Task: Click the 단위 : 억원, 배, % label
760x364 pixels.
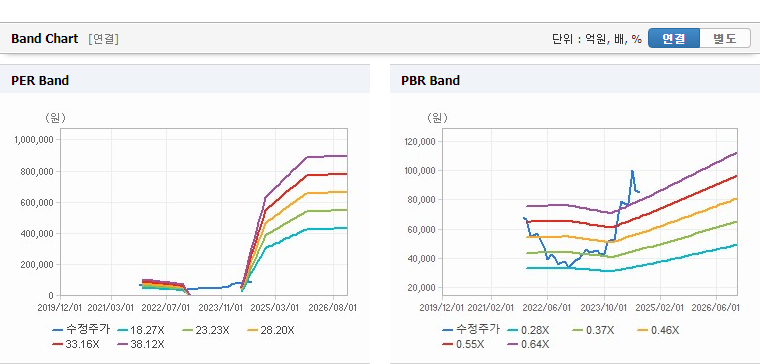Action: pos(597,39)
